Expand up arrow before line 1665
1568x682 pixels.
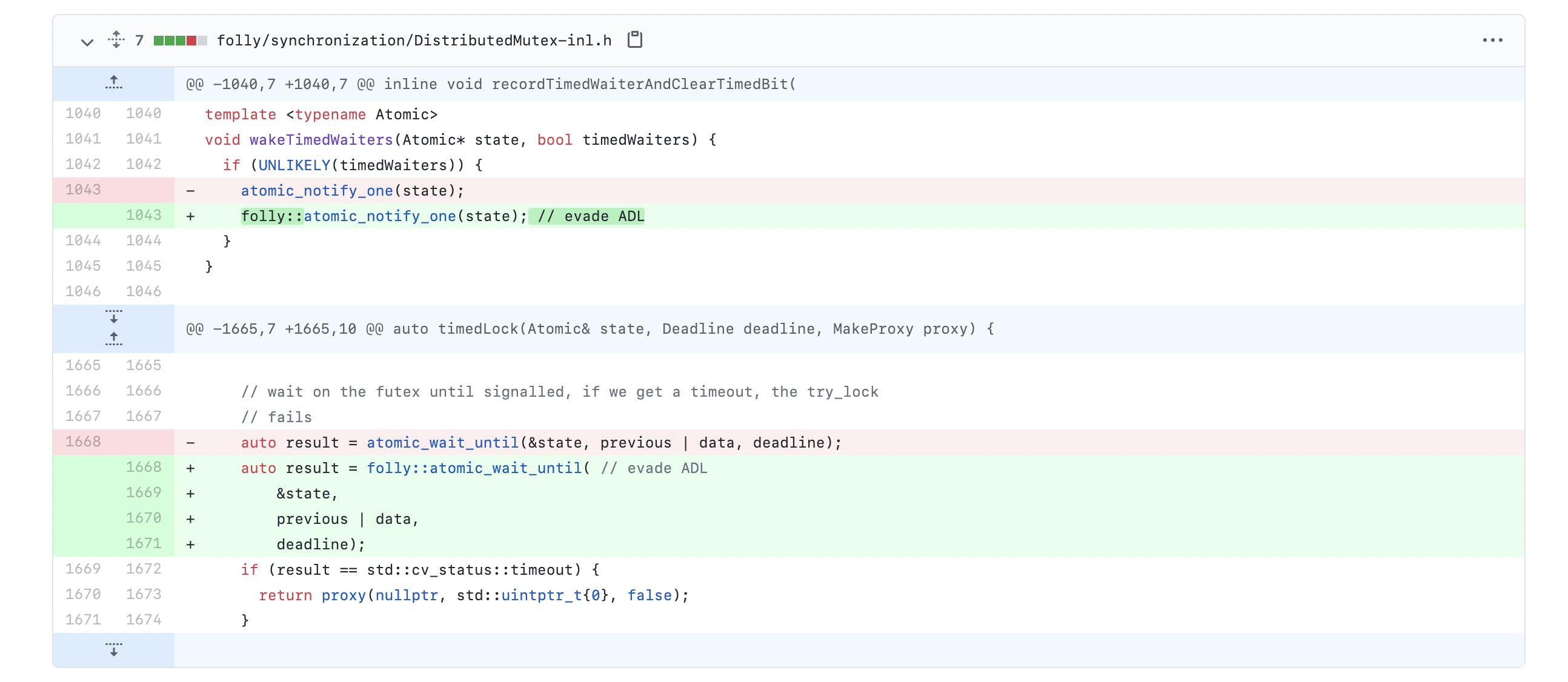[x=113, y=339]
